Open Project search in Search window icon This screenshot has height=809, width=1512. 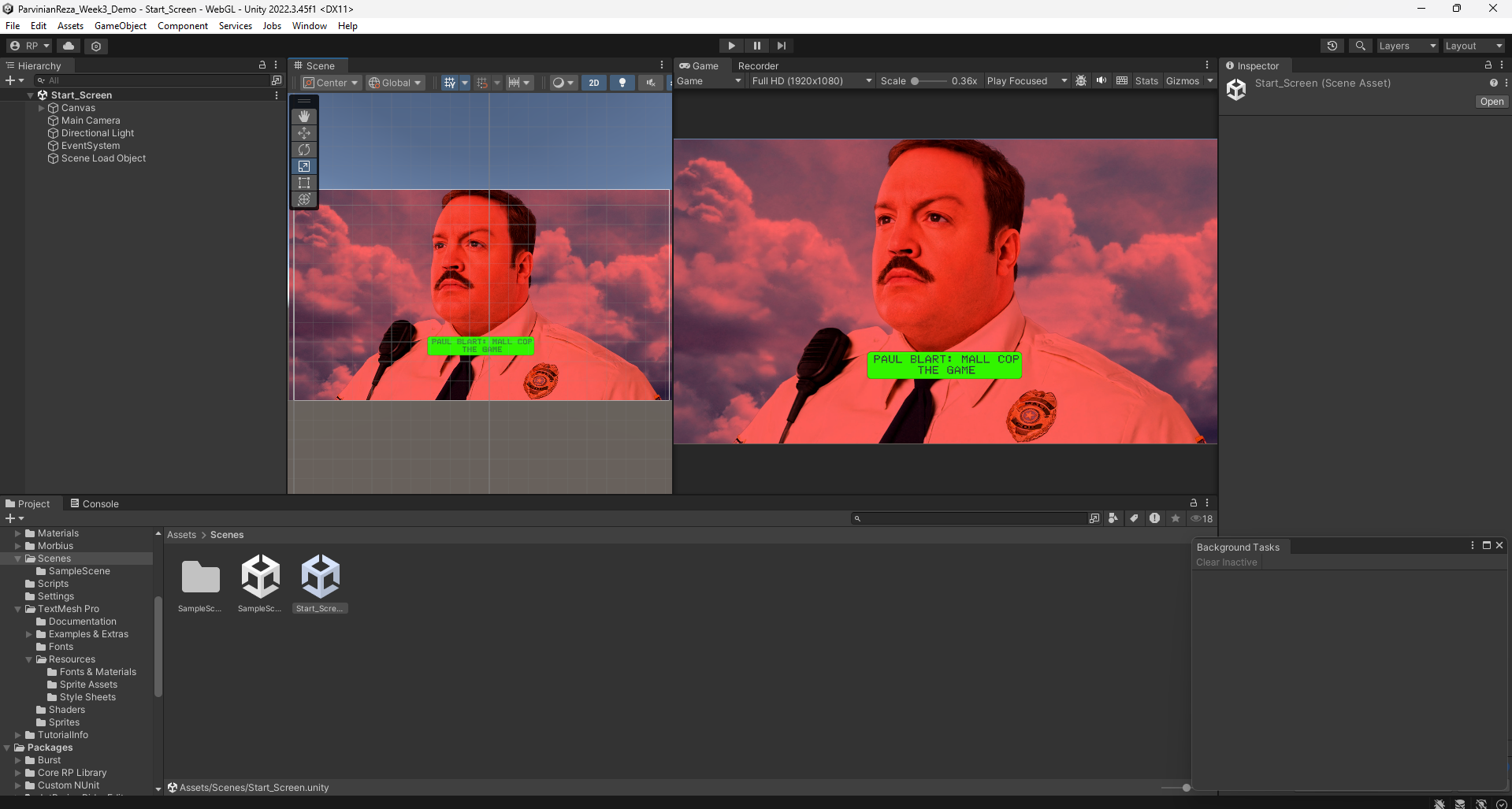tap(1094, 518)
